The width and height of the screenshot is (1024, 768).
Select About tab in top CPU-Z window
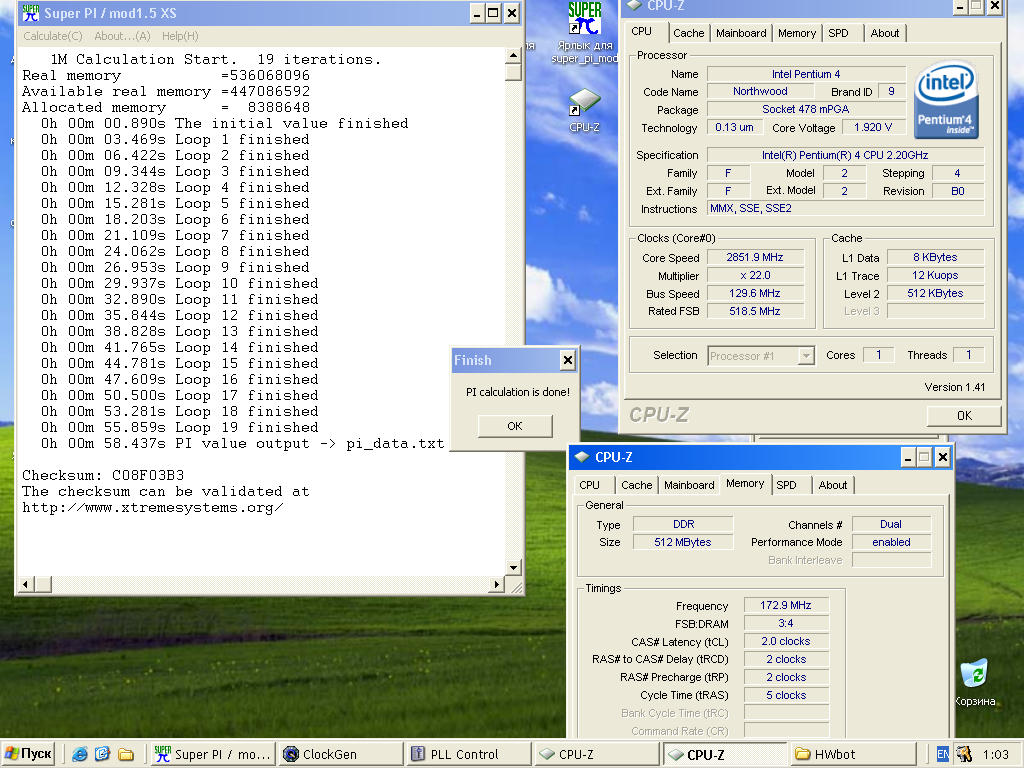coord(885,33)
